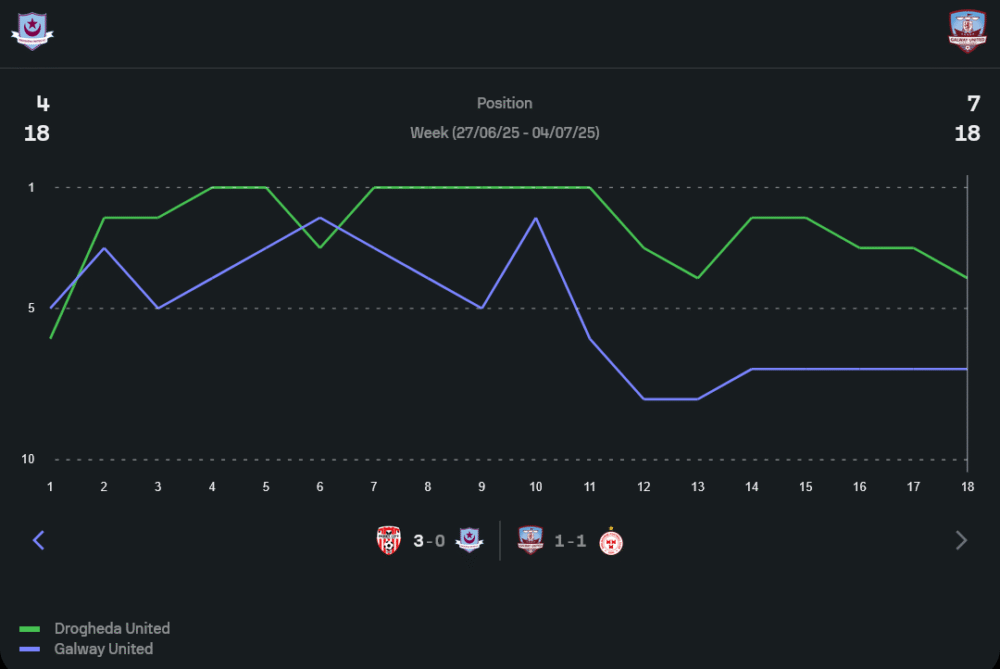Click the Week date range label

[504, 132]
